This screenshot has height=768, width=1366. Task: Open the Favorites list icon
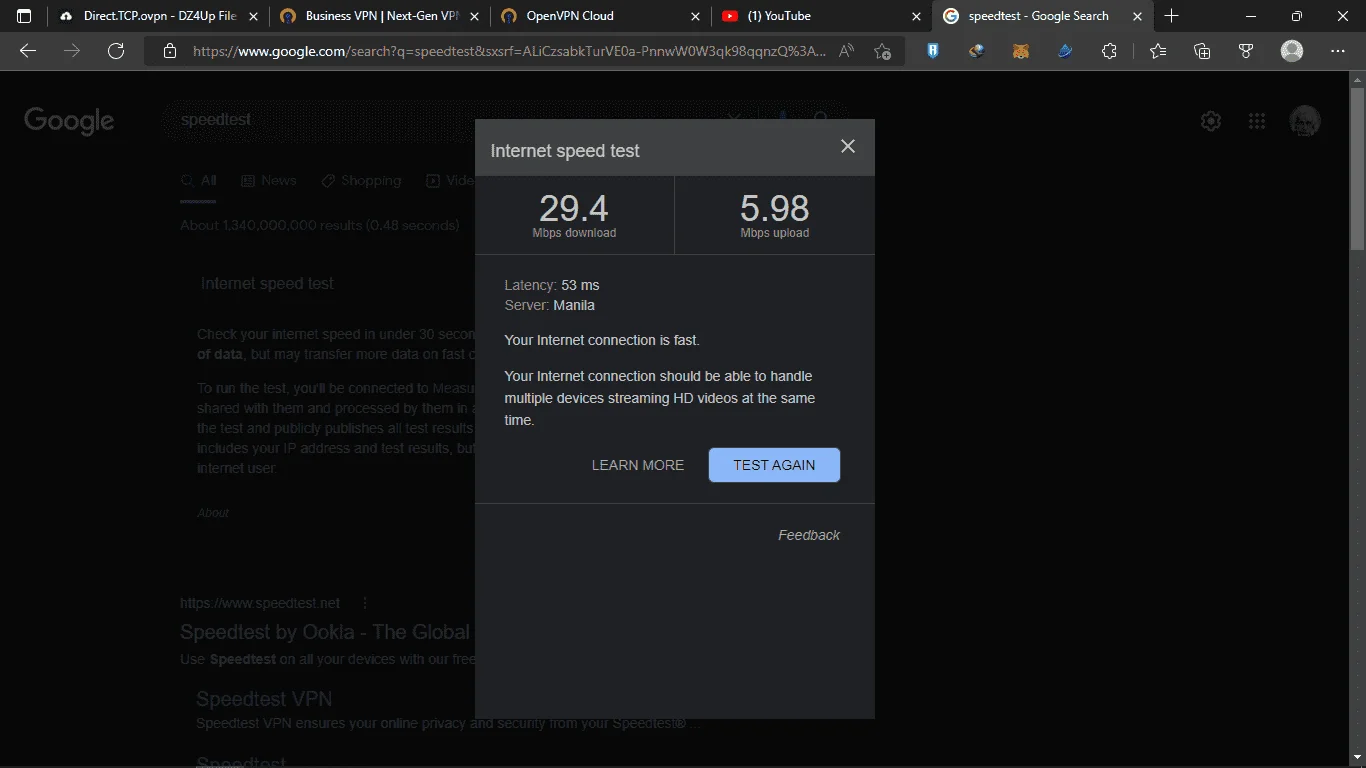pos(1158,51)
